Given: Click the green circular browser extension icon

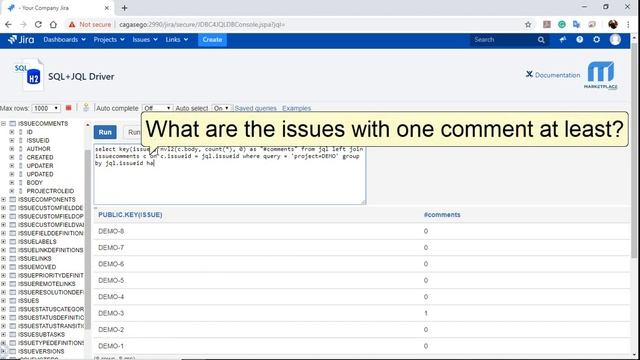Looking at the screenshot, I should (x=562, y=24).
